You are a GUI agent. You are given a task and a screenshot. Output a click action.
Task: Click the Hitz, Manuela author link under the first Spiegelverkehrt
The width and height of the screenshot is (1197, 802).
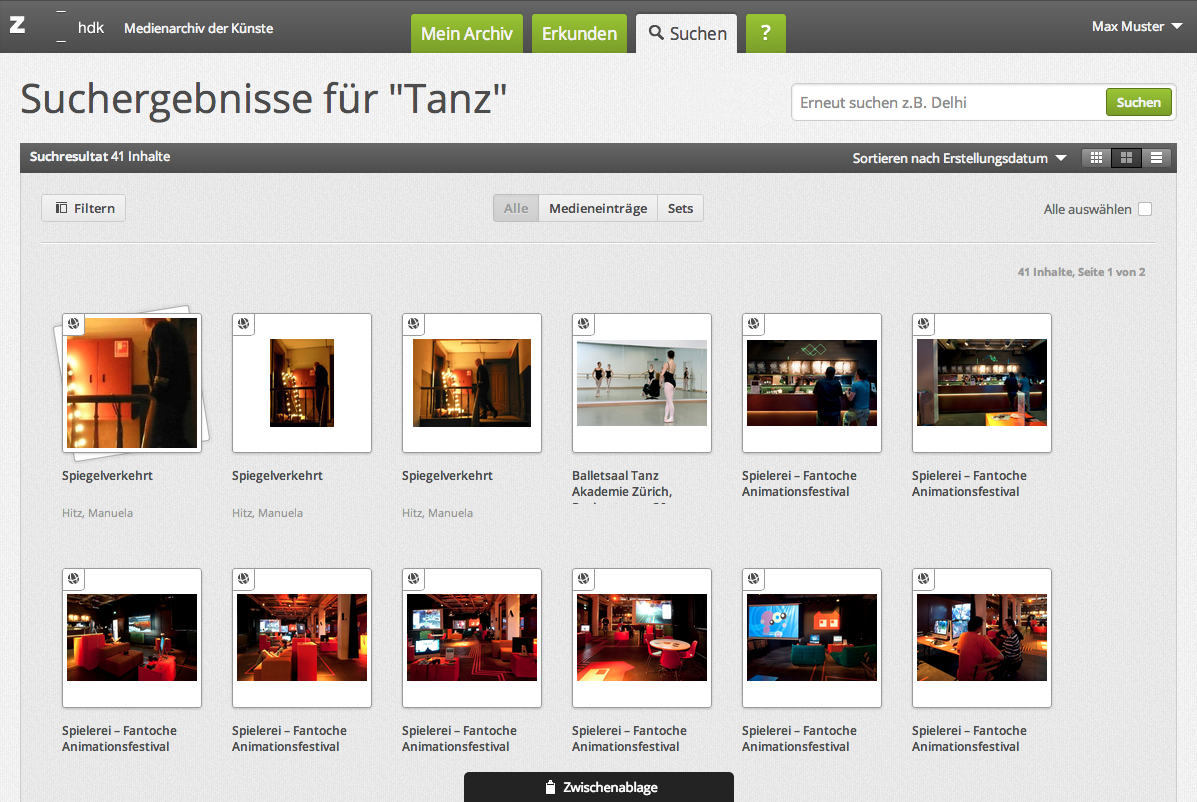click(x=97, y=513)
